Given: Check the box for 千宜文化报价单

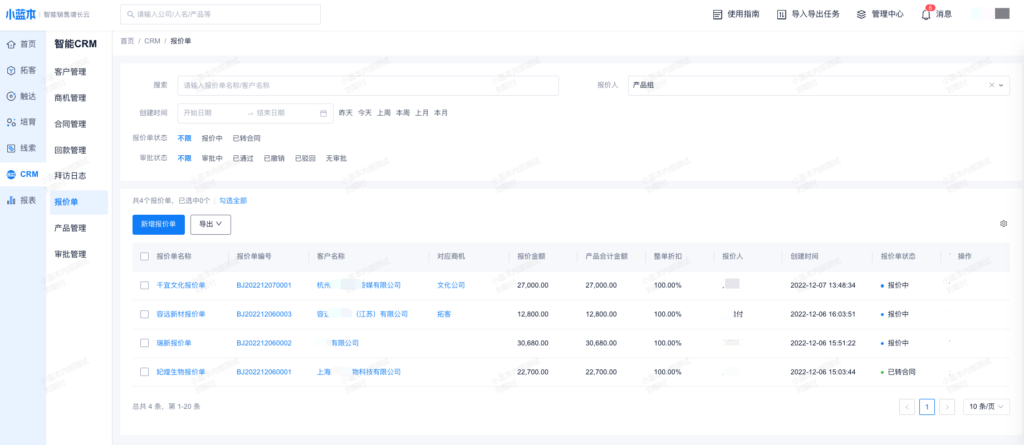Looking at the screenshot, I should pyautogui.click(x=145, y=285).
